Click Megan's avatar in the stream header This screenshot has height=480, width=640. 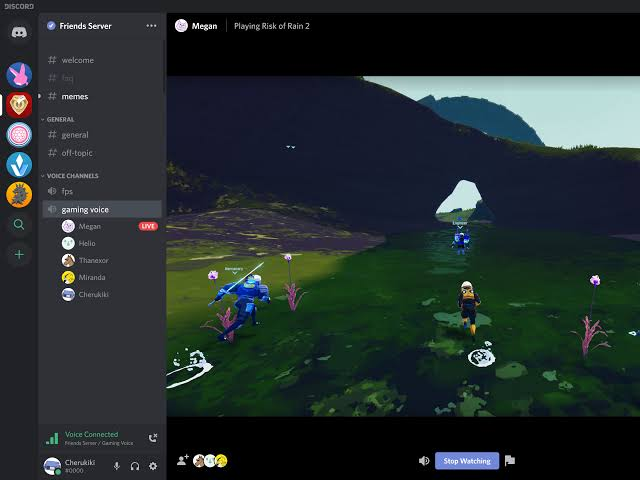point(181,26)
